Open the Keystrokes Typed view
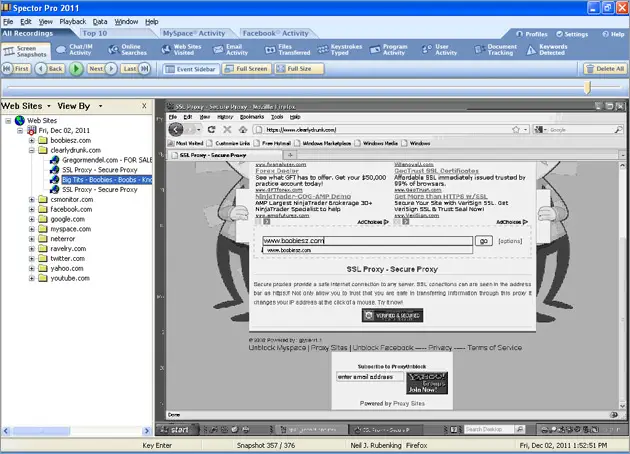Screen dimensions: 630x454 (340, 50)
